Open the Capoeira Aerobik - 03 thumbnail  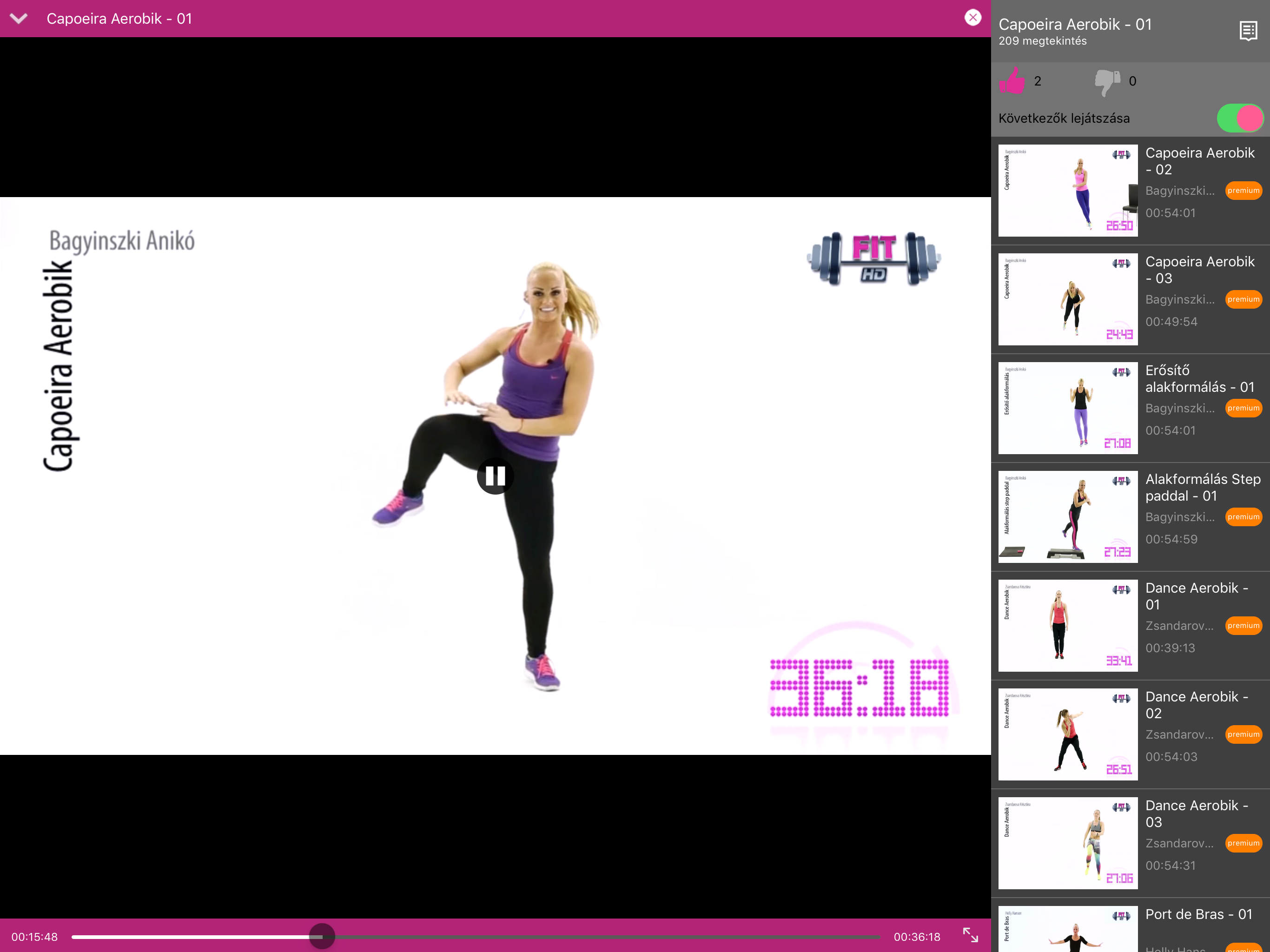click(1068, 299)
